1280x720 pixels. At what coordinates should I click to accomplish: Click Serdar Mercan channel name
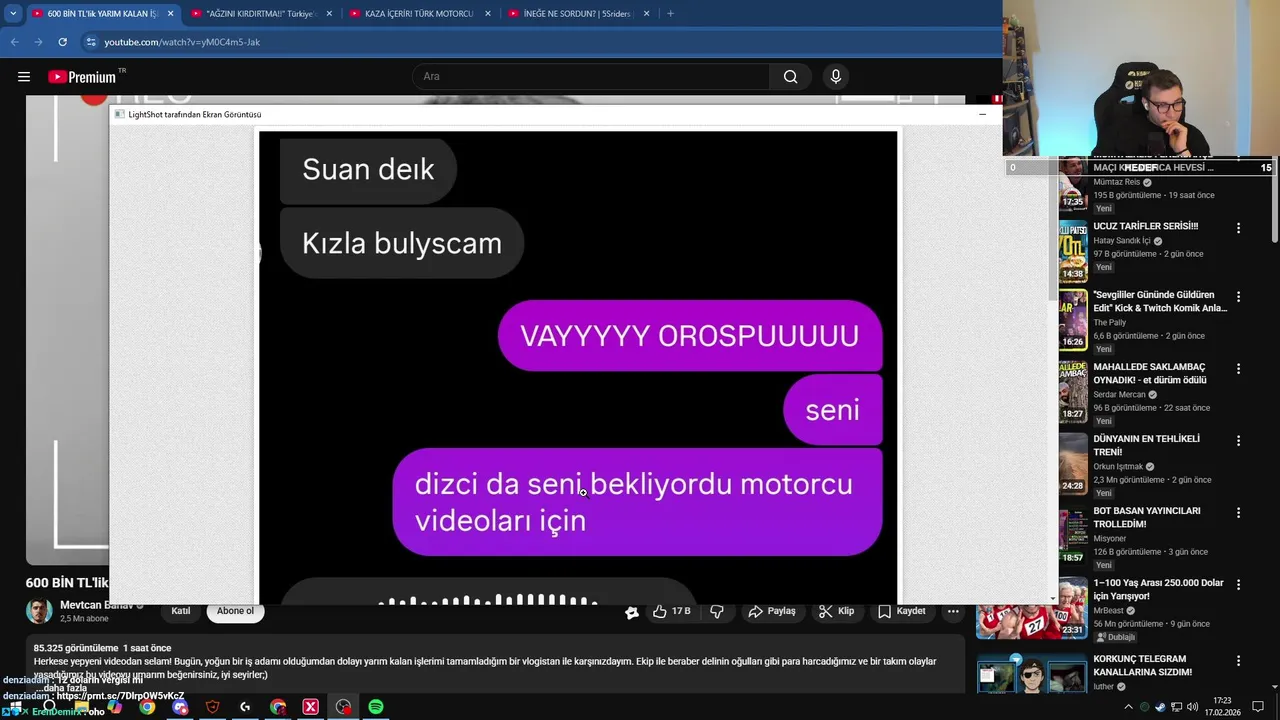(x=1119, y=395)
